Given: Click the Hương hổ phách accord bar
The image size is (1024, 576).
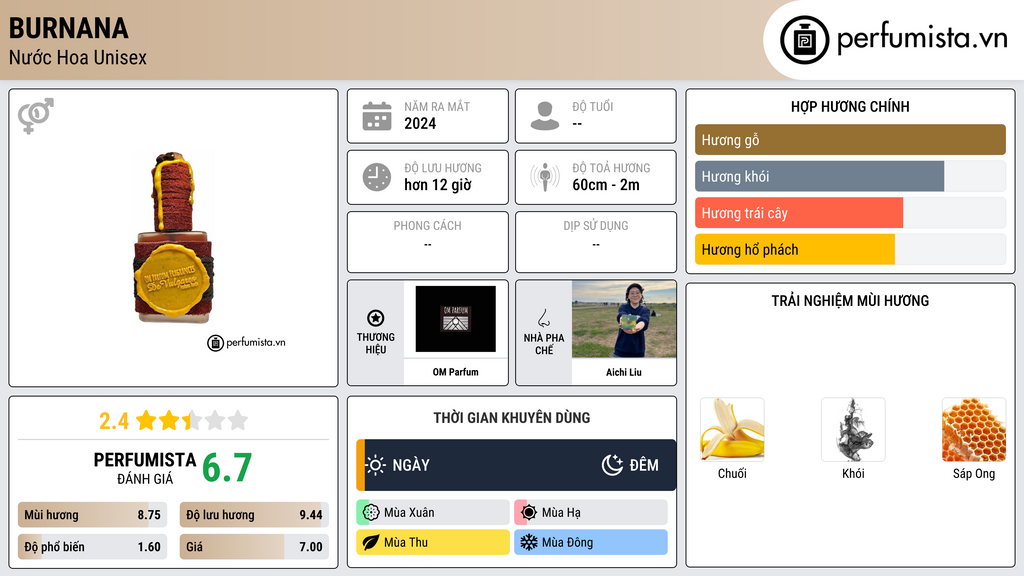Looking at the screenshot, I should [850, 249].
